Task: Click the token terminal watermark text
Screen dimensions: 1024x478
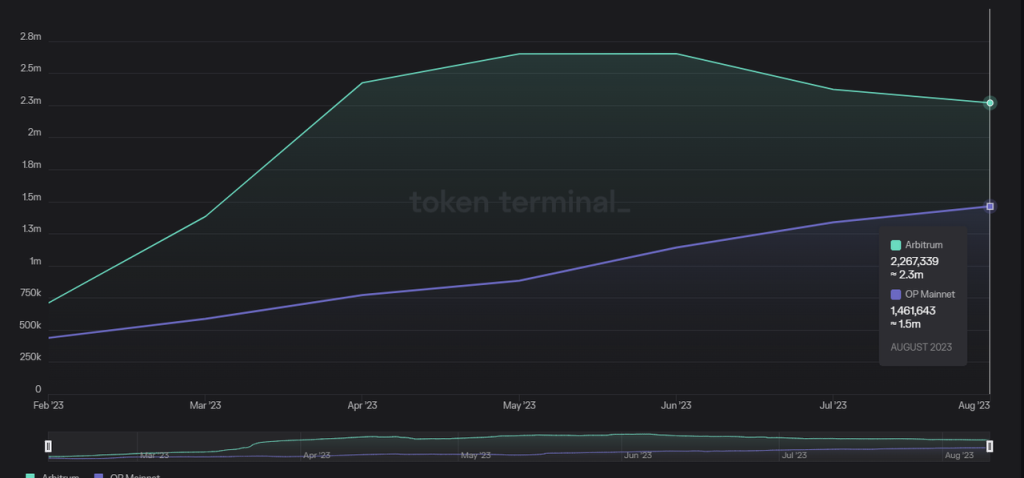Action: (520, 203)
